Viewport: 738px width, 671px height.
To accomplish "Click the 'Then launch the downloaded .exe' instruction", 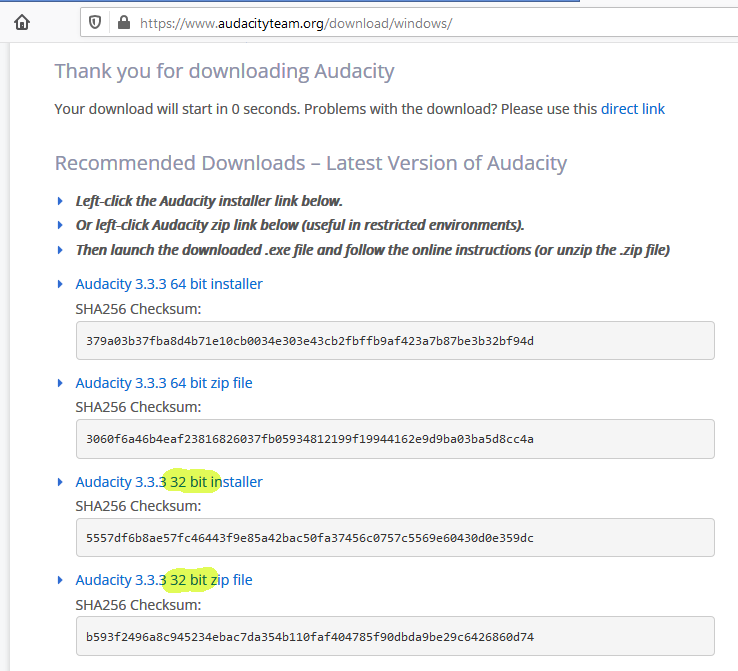I will [373, 250].
